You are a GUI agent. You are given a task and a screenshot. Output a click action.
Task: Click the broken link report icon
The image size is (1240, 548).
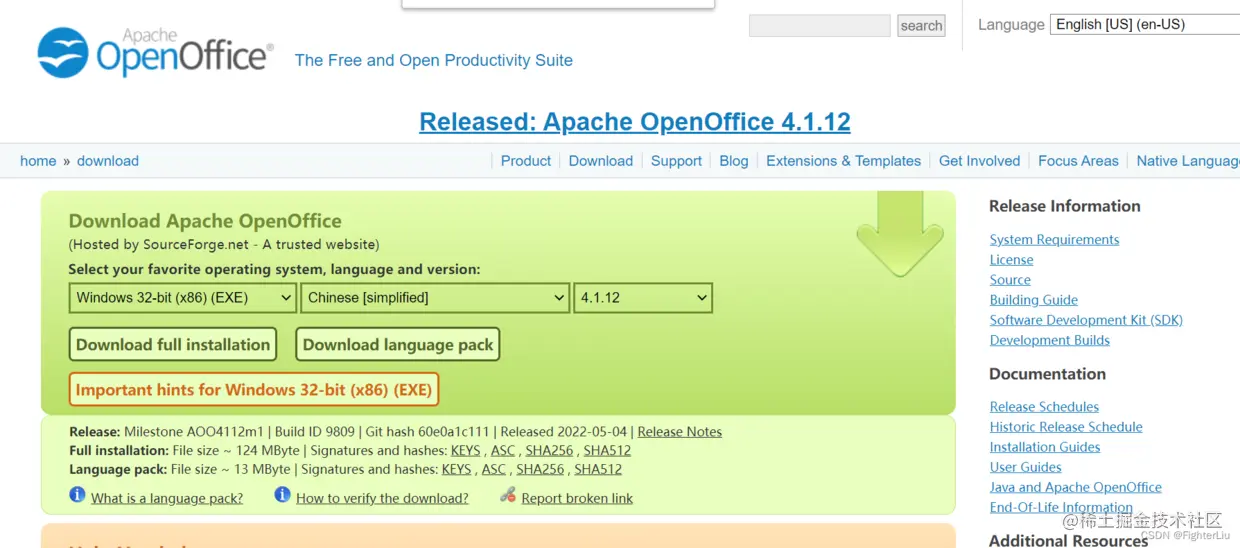(x=508, y=495)
